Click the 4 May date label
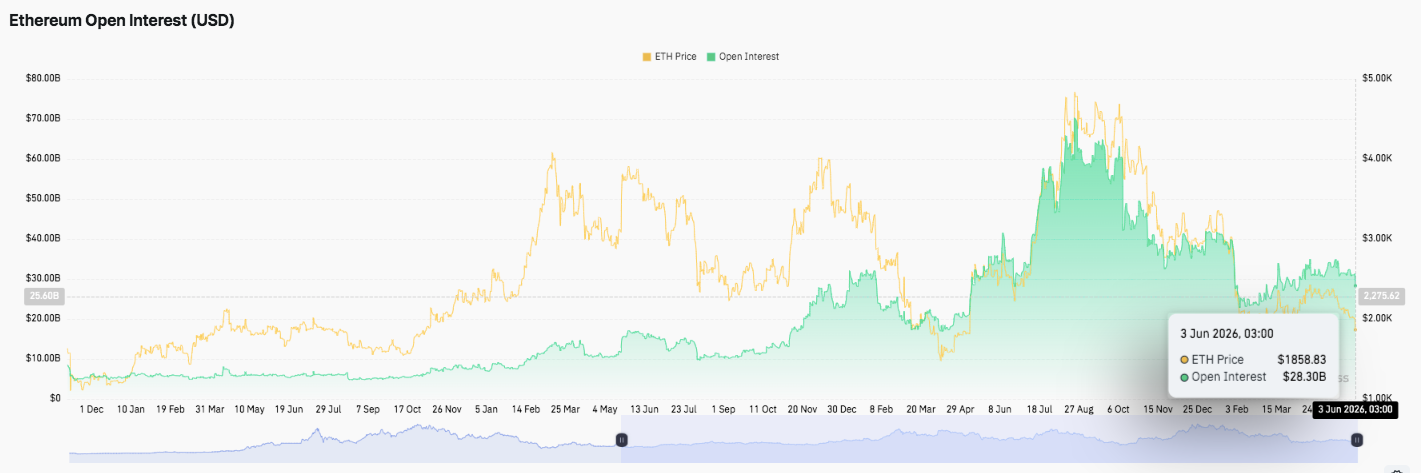Screen dimensions: 1421x473 pos(605,409)
